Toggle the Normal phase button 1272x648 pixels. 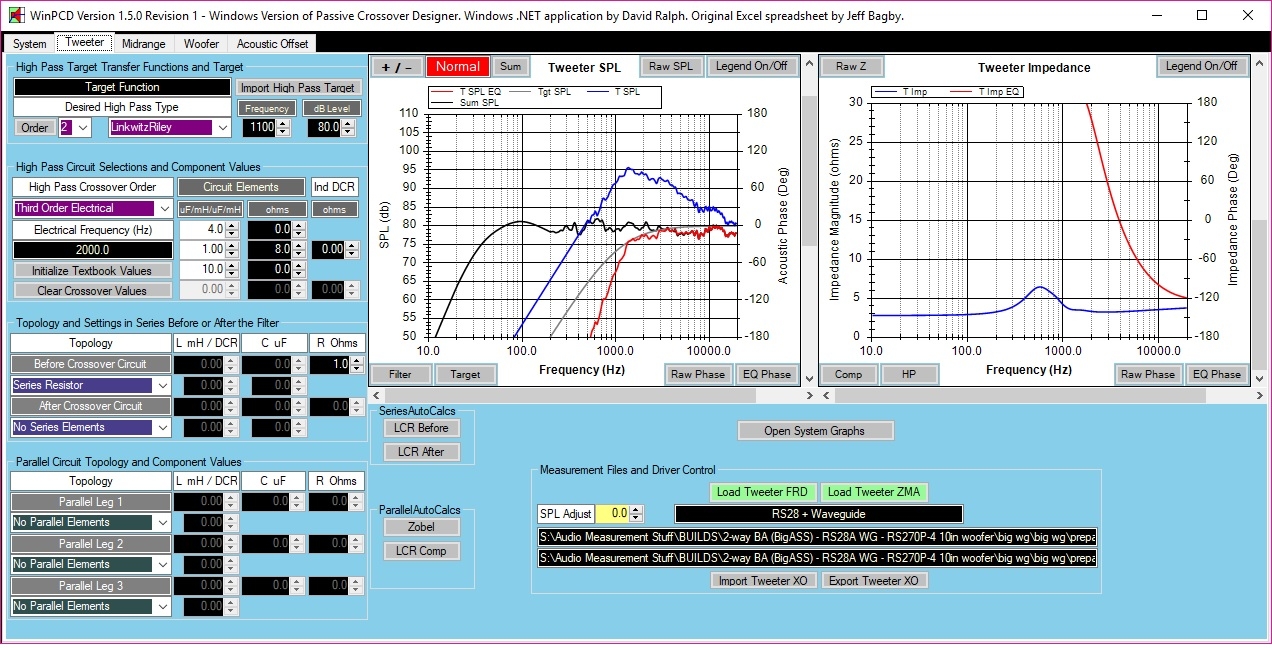[x=457, y=67]
